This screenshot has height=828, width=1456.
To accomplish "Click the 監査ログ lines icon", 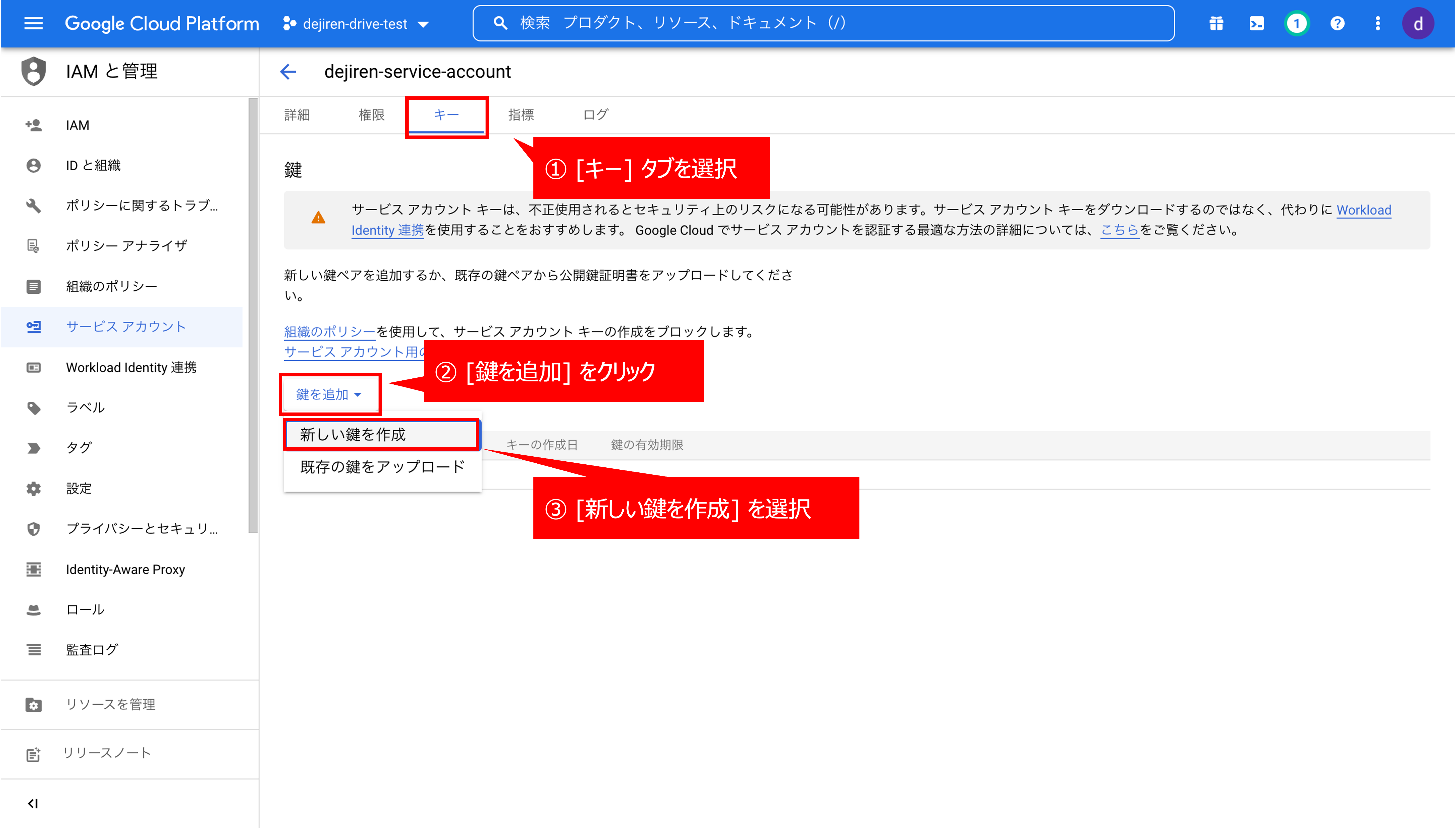I will point(33,650).
